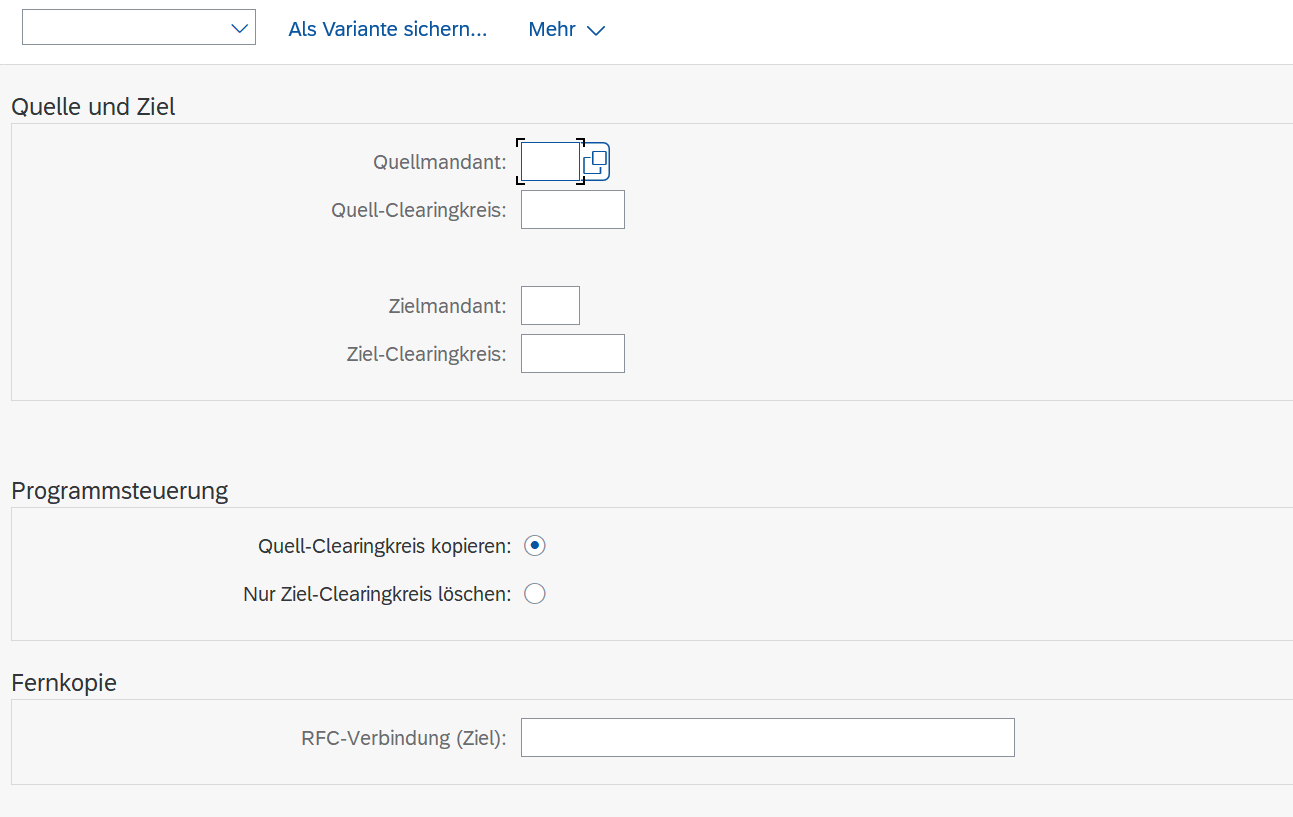The width and height of the screenshot is (1293, 817).
Task: Focus the Quellmandant input field
Action: (550, 162)
